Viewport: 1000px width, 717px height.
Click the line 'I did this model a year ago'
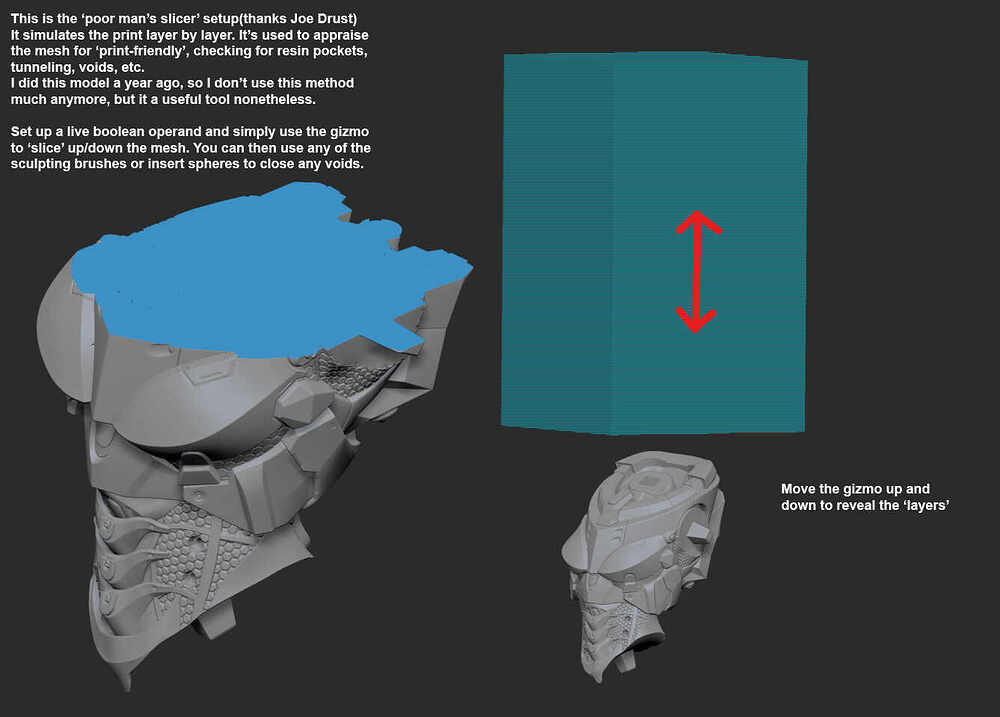pyautogui.click(x=182, y=83)
